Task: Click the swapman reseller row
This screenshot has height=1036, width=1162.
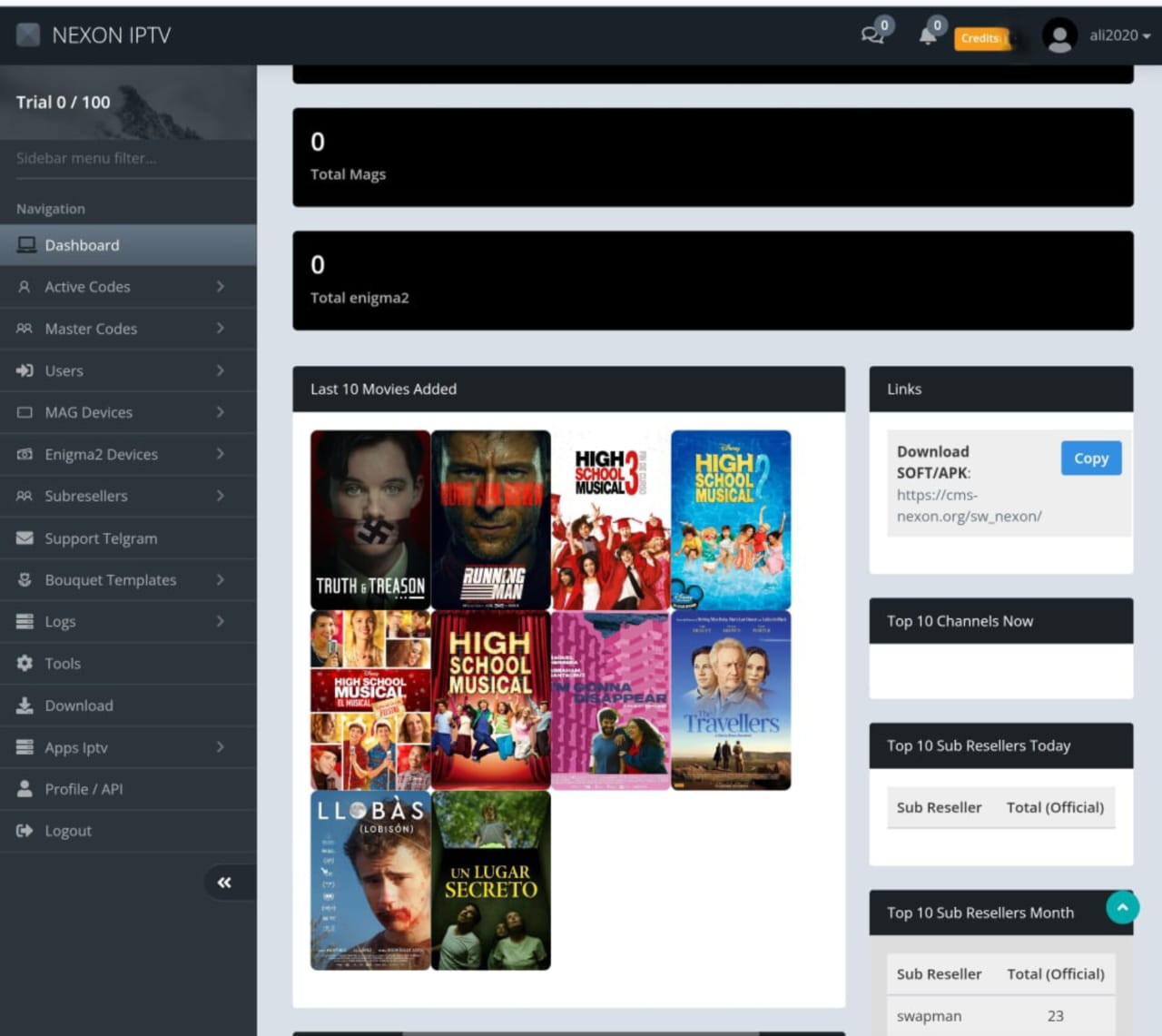Action: pos(1000,1016)
